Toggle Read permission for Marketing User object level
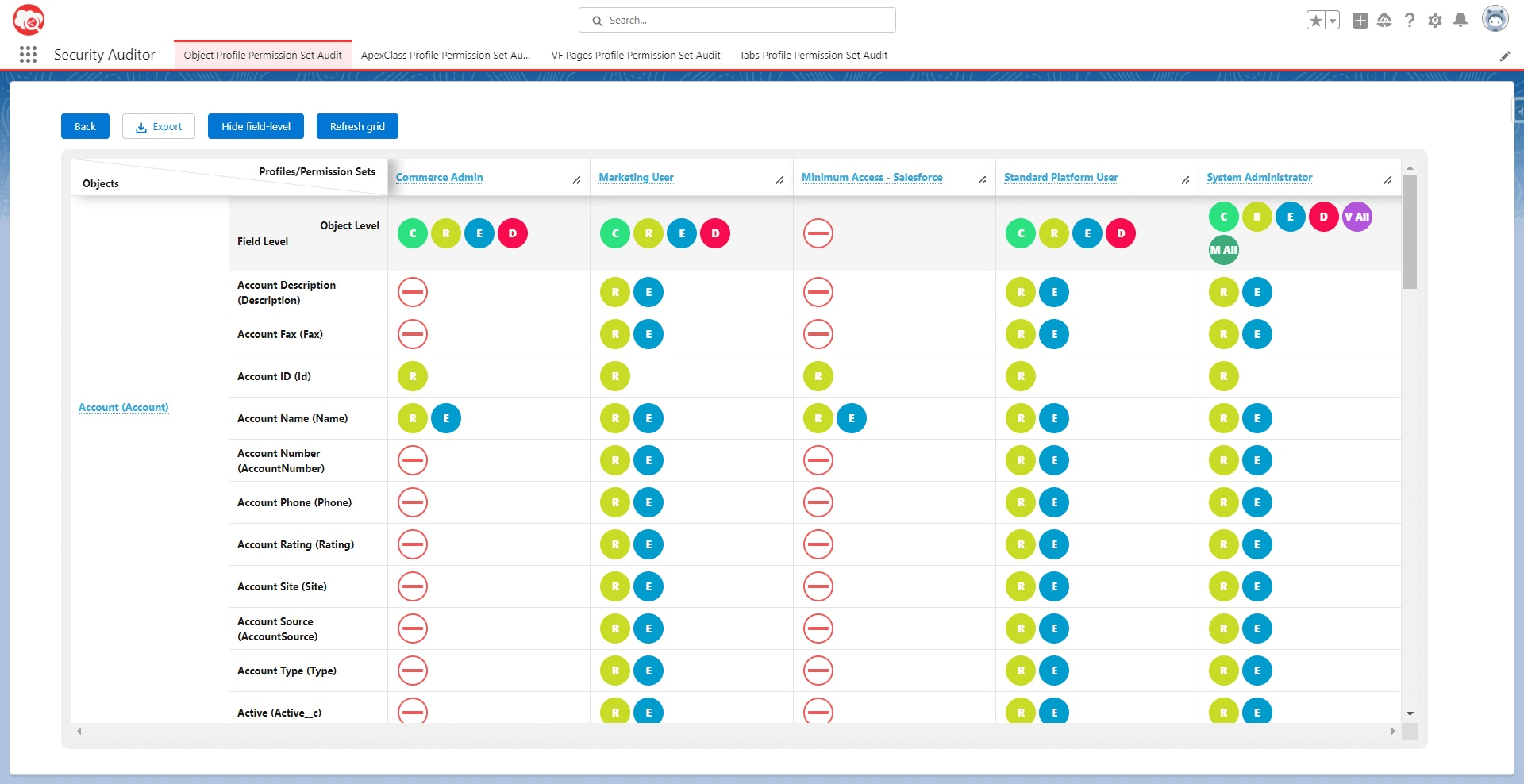Viewport: 1524px width, 784px height. pyautogui.click(x=648, y=233)
